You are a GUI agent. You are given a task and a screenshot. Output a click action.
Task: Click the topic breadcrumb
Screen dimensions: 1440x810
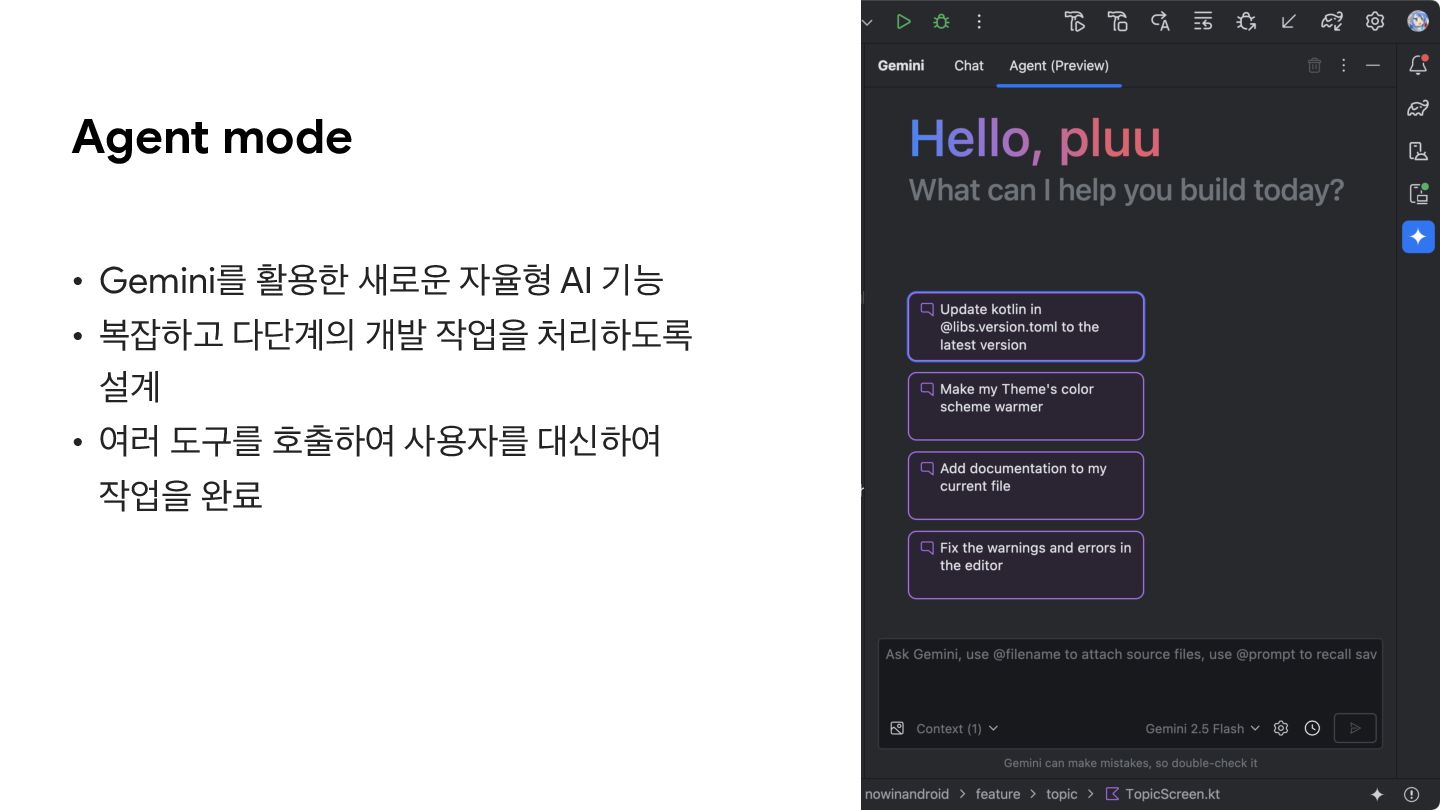(1062, 794)
